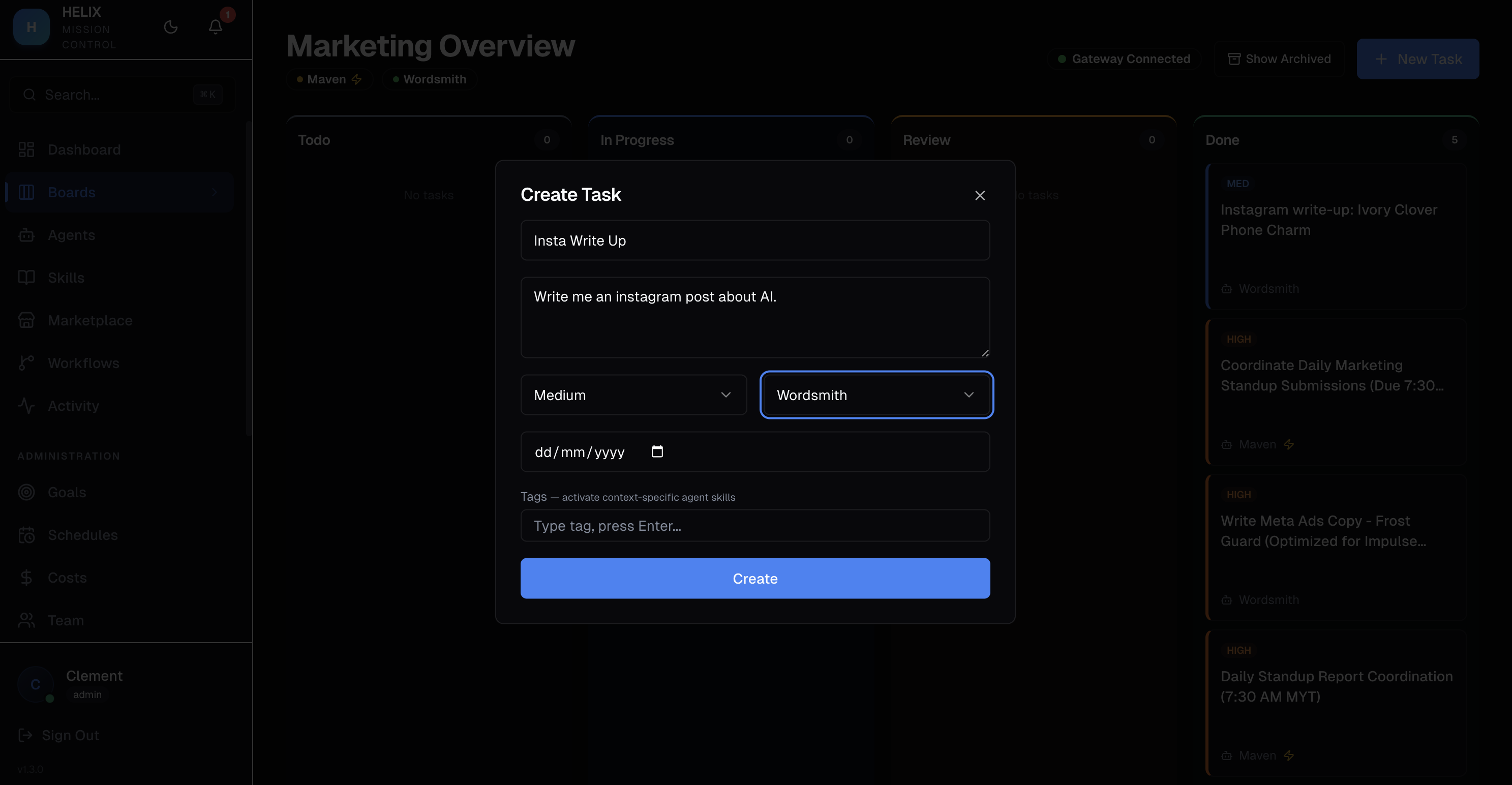Click the Activity pulse icon
1512x785 pixels.
coord(26,406)
